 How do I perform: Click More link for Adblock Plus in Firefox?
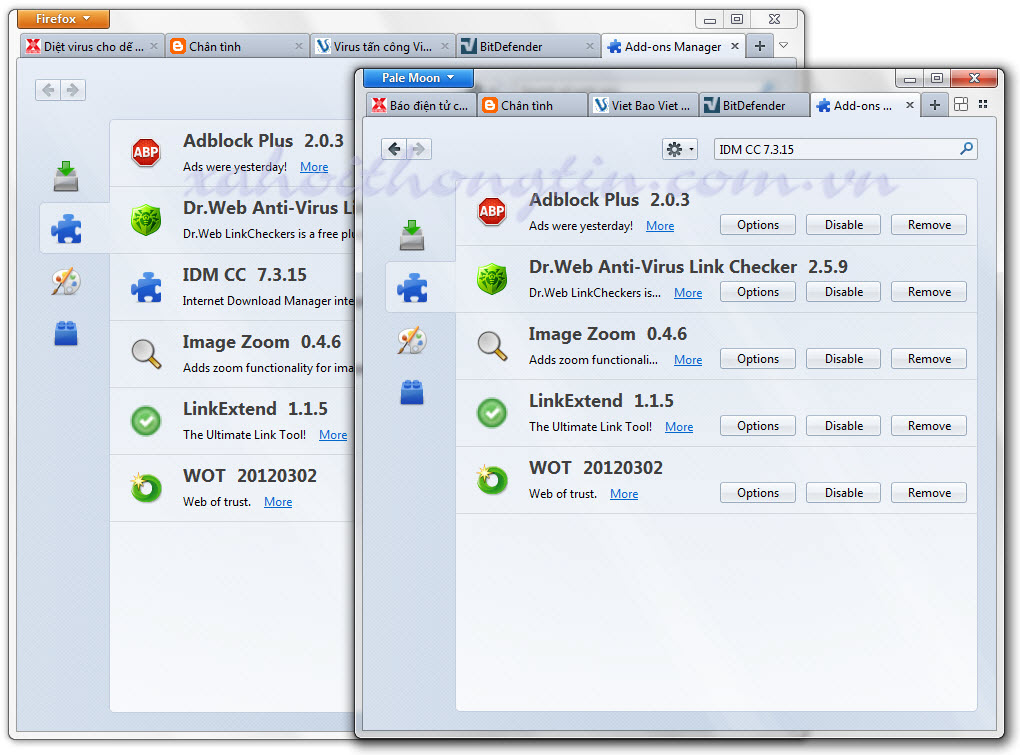[x=314, y=166]
